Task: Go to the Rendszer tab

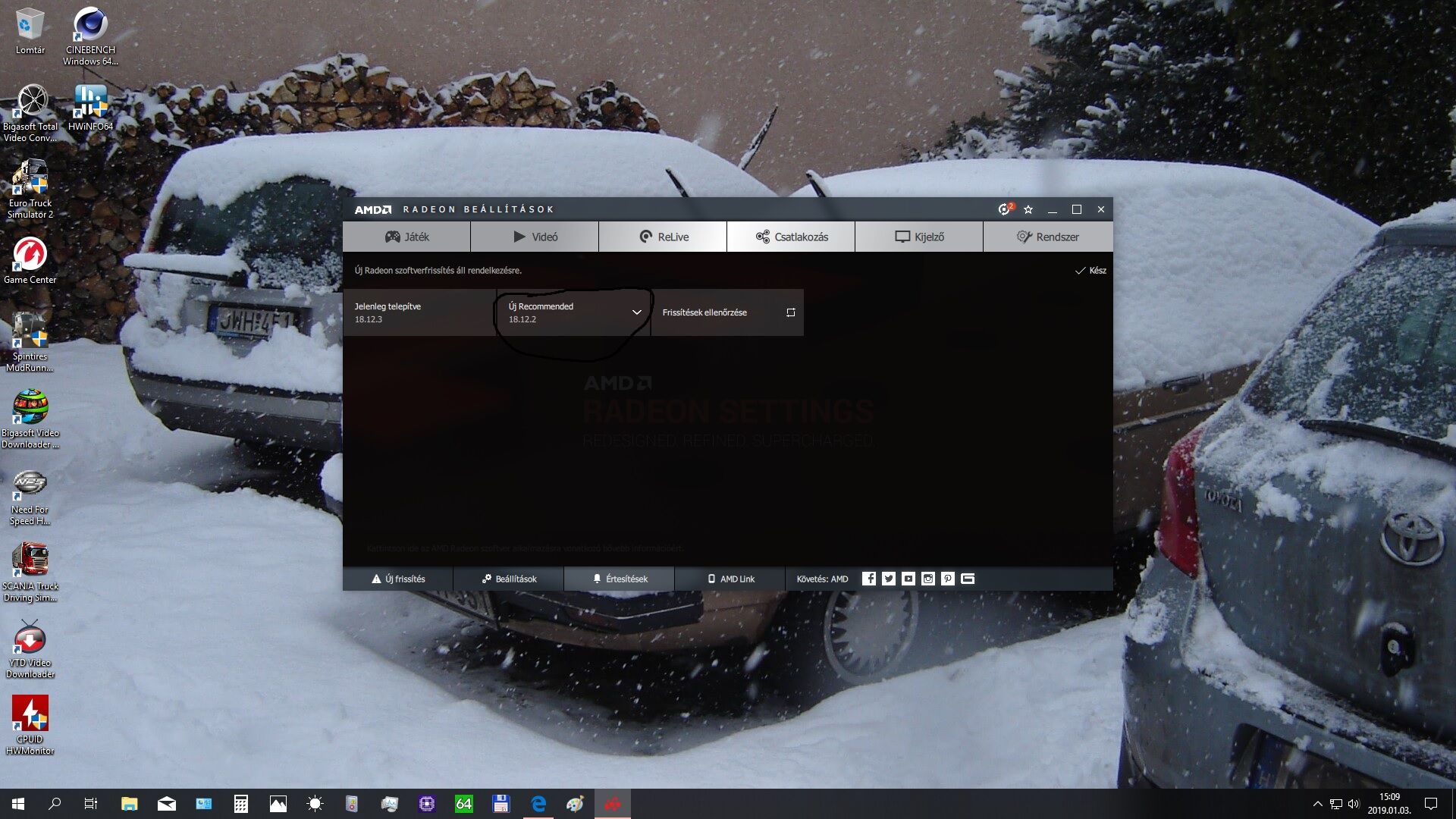Action: click(1048, 237)
